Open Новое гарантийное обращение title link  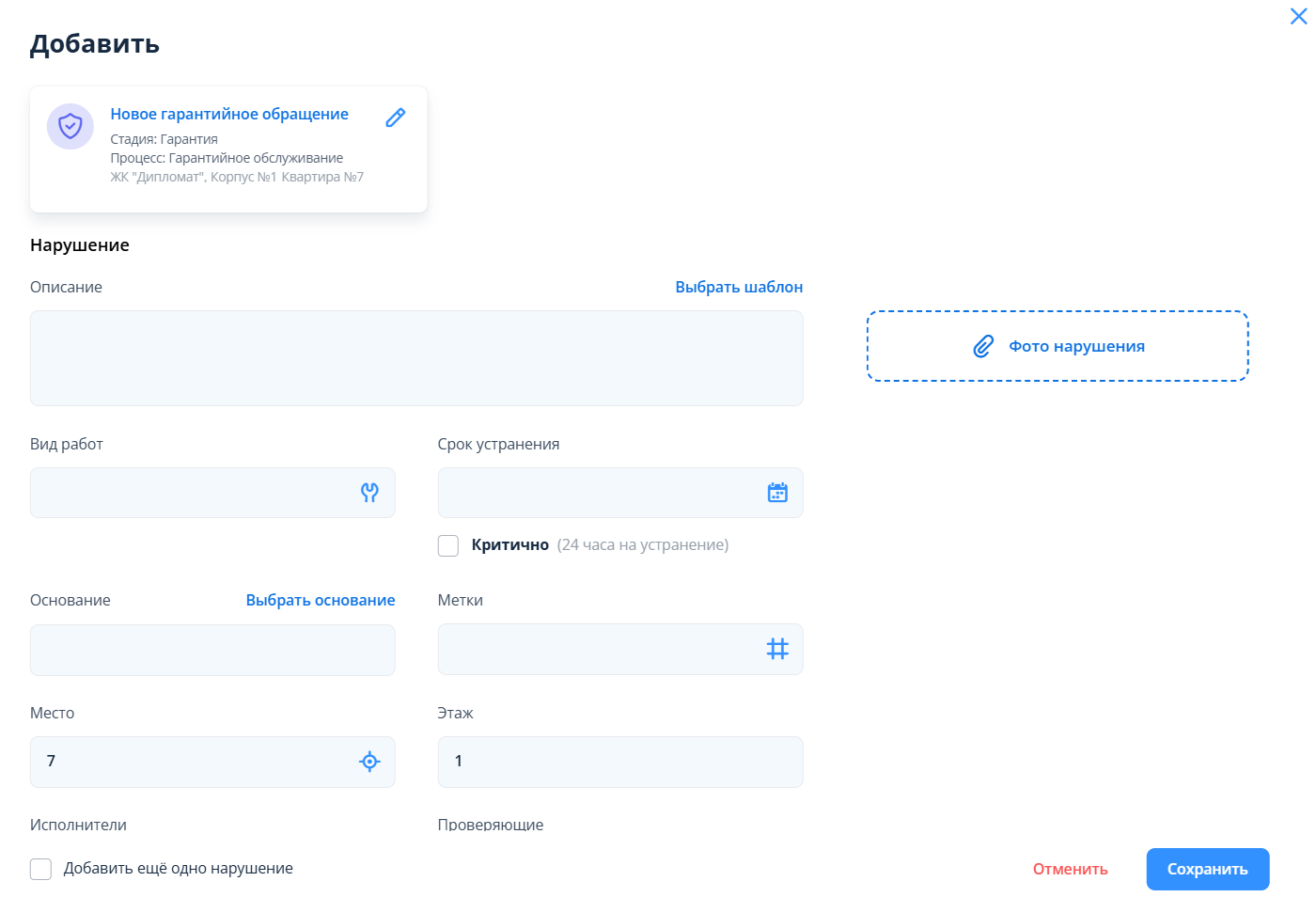coord(229,114)
